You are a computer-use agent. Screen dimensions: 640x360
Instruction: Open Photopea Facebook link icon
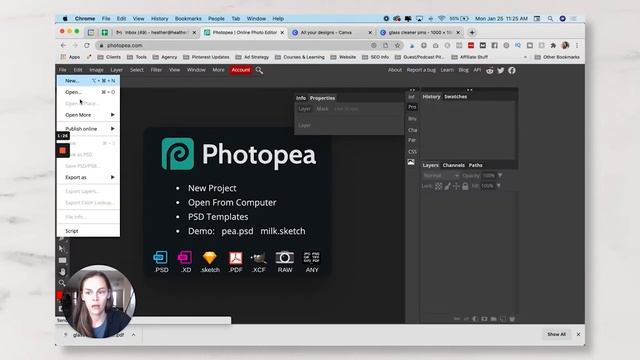point(512,70)
